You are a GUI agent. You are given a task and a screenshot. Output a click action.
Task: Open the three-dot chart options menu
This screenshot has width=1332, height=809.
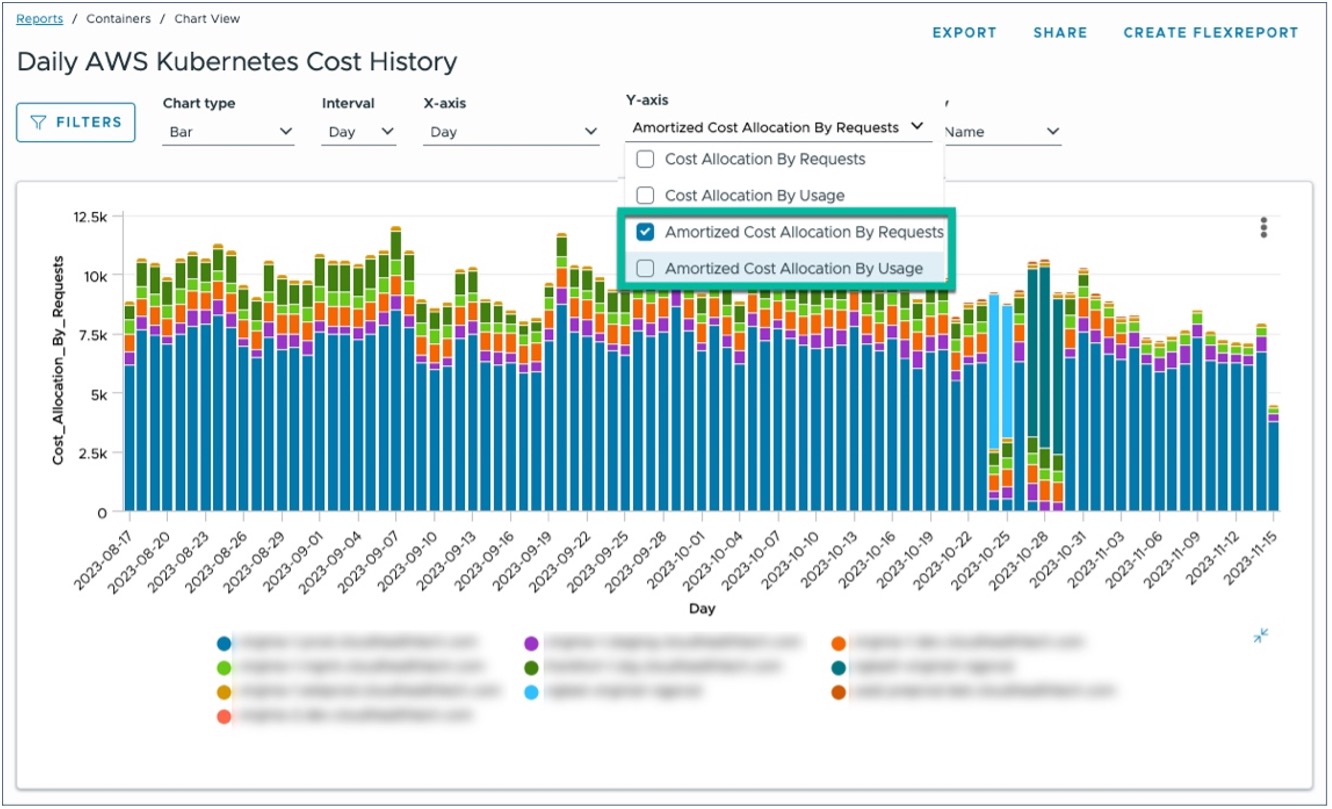coord(1263,228)
